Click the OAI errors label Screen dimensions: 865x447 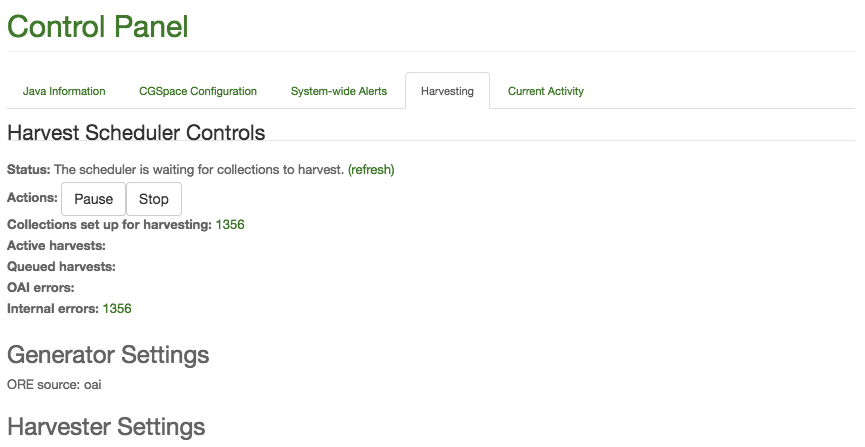click(x=41, y=288)
